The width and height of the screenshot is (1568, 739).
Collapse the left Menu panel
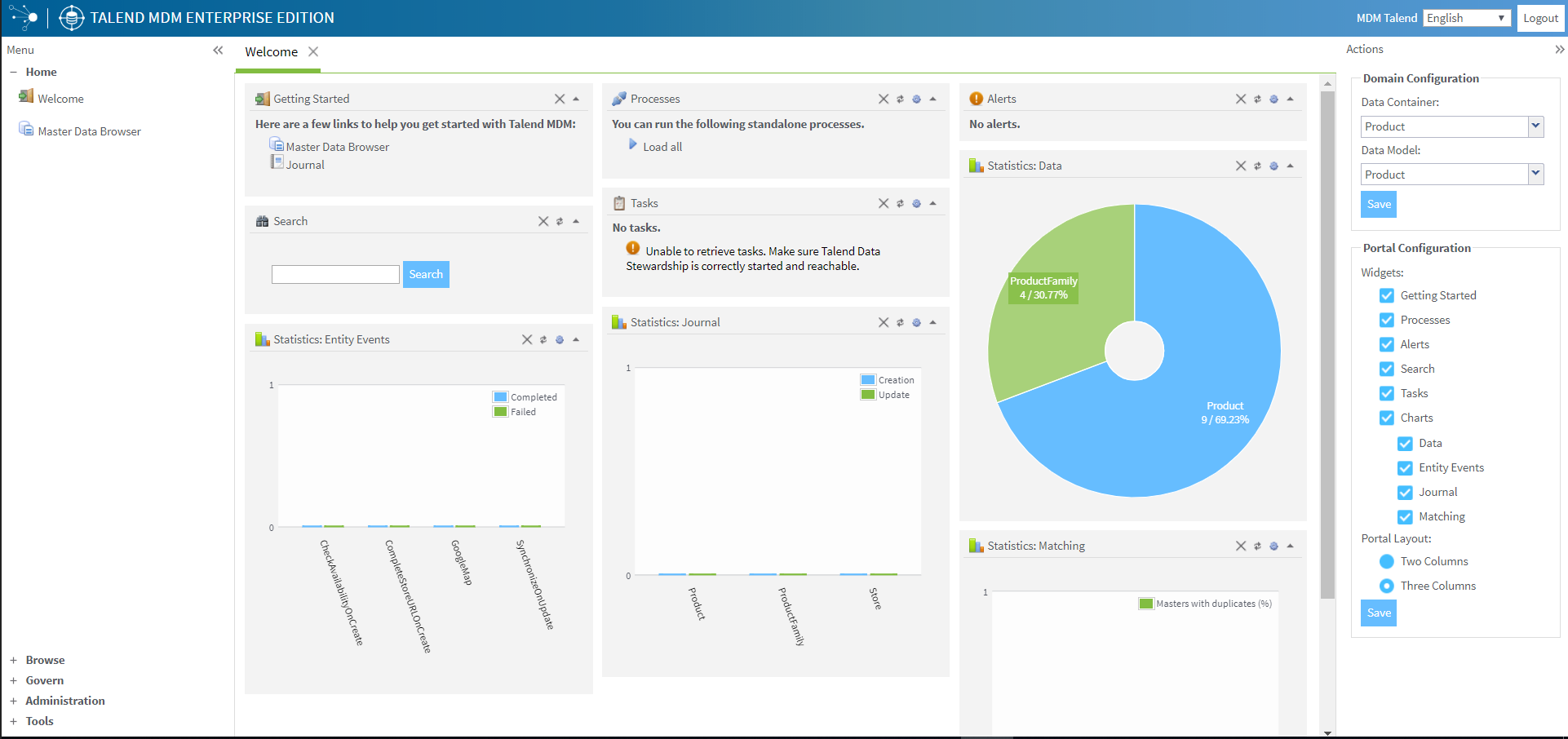point(218,51)
